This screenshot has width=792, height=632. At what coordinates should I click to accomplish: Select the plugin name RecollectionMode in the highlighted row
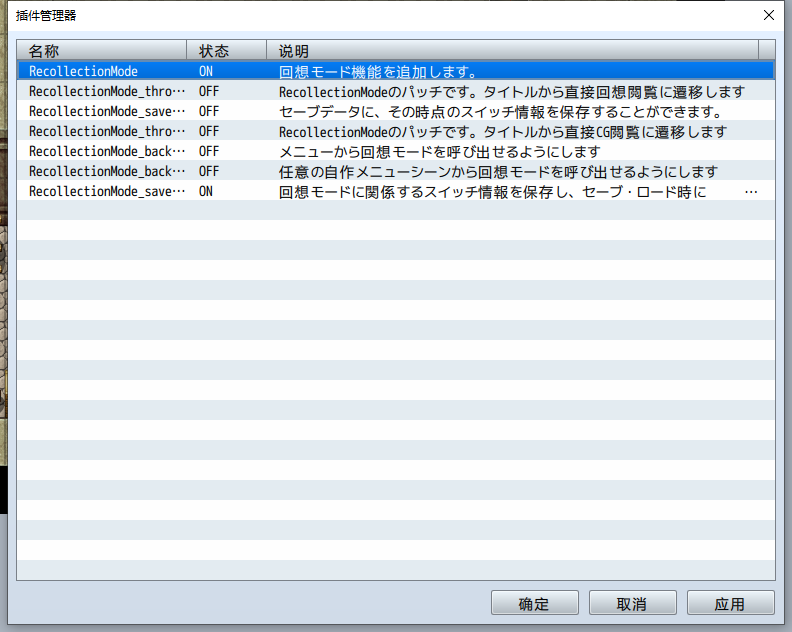pyautogui.click(x=83, y=71)
